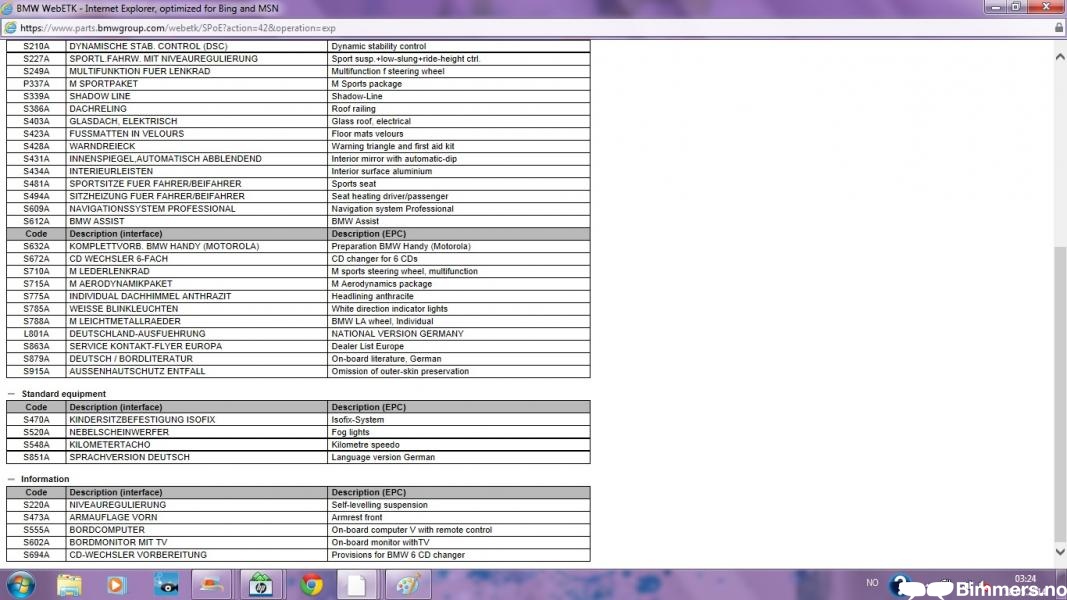Open the HP application in taskbar
Image resolution: width=1067 pixels, height=600 pixels.
click(x=260, y=585)
